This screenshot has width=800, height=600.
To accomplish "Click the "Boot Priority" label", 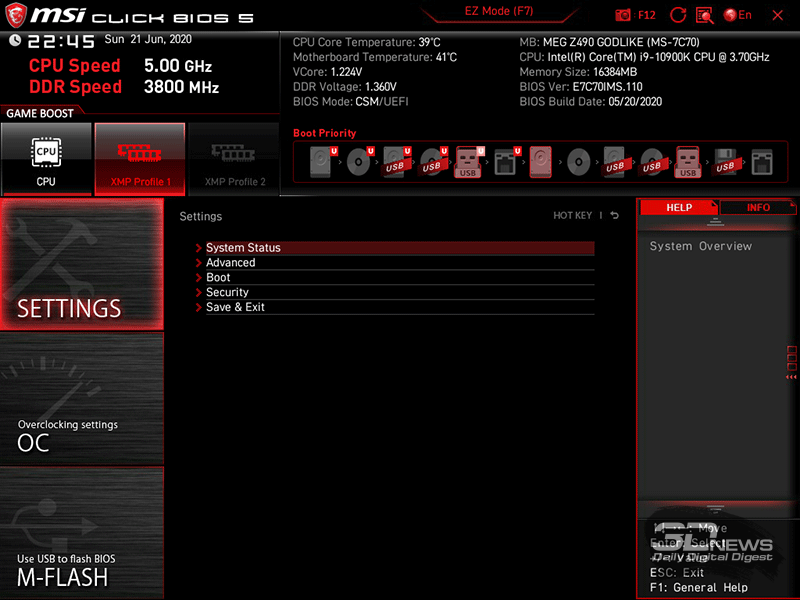I will pos(324,133).
